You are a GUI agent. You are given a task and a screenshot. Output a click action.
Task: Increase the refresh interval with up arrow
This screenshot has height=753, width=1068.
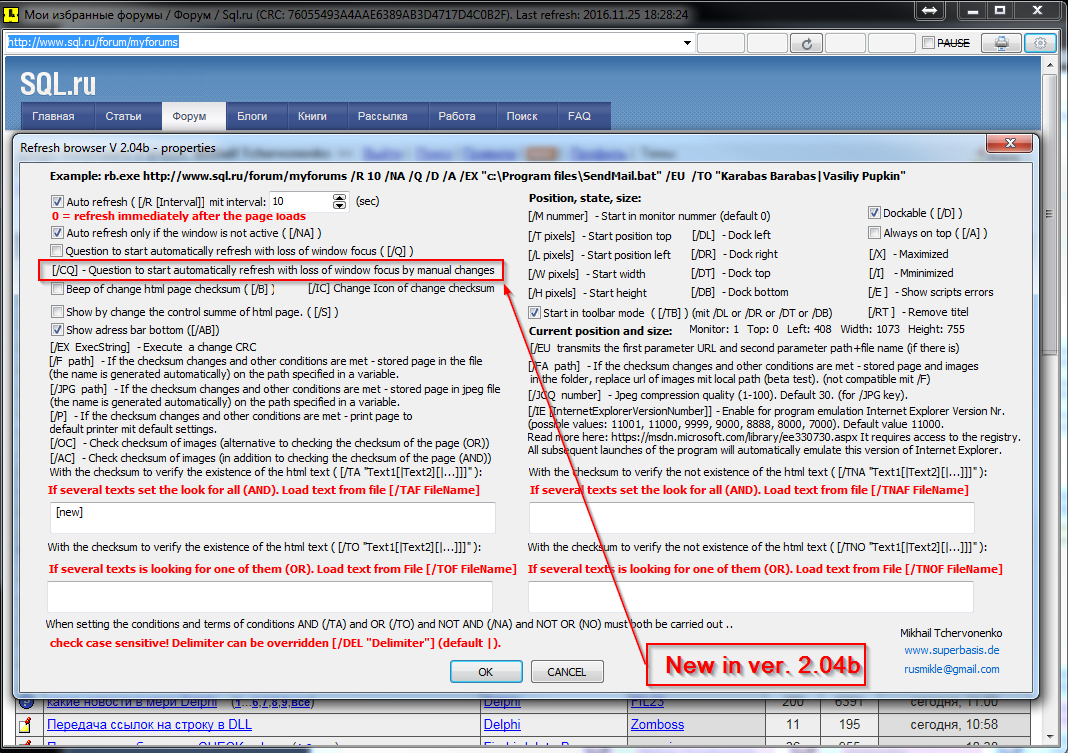[x=340, y=197]
